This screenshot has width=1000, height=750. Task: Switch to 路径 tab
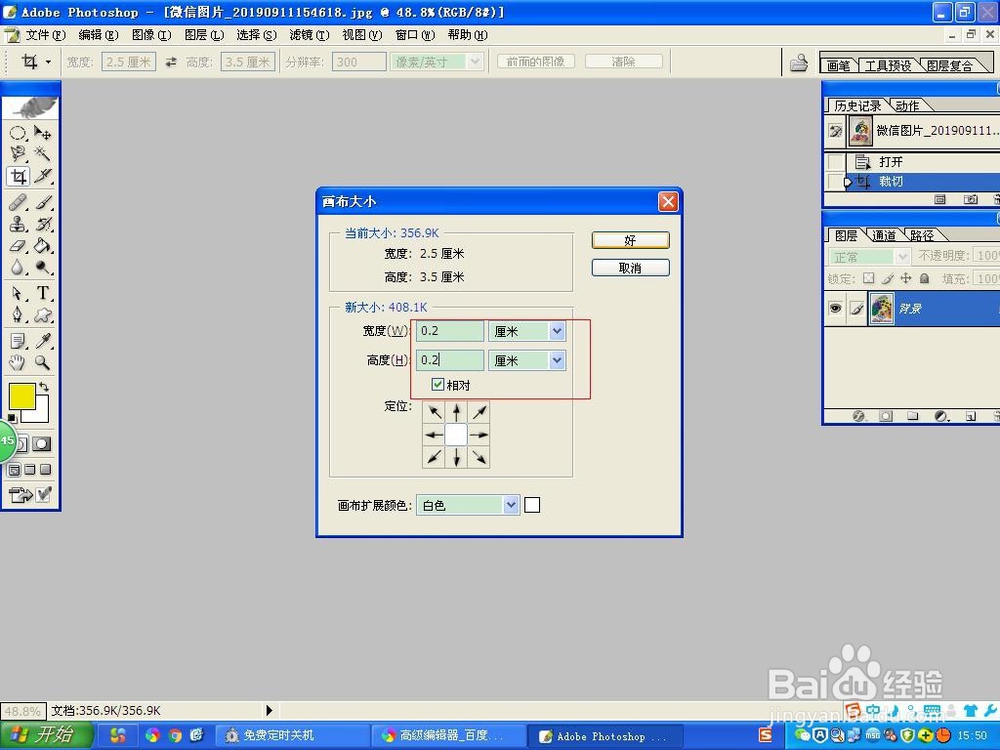[922, 235]
